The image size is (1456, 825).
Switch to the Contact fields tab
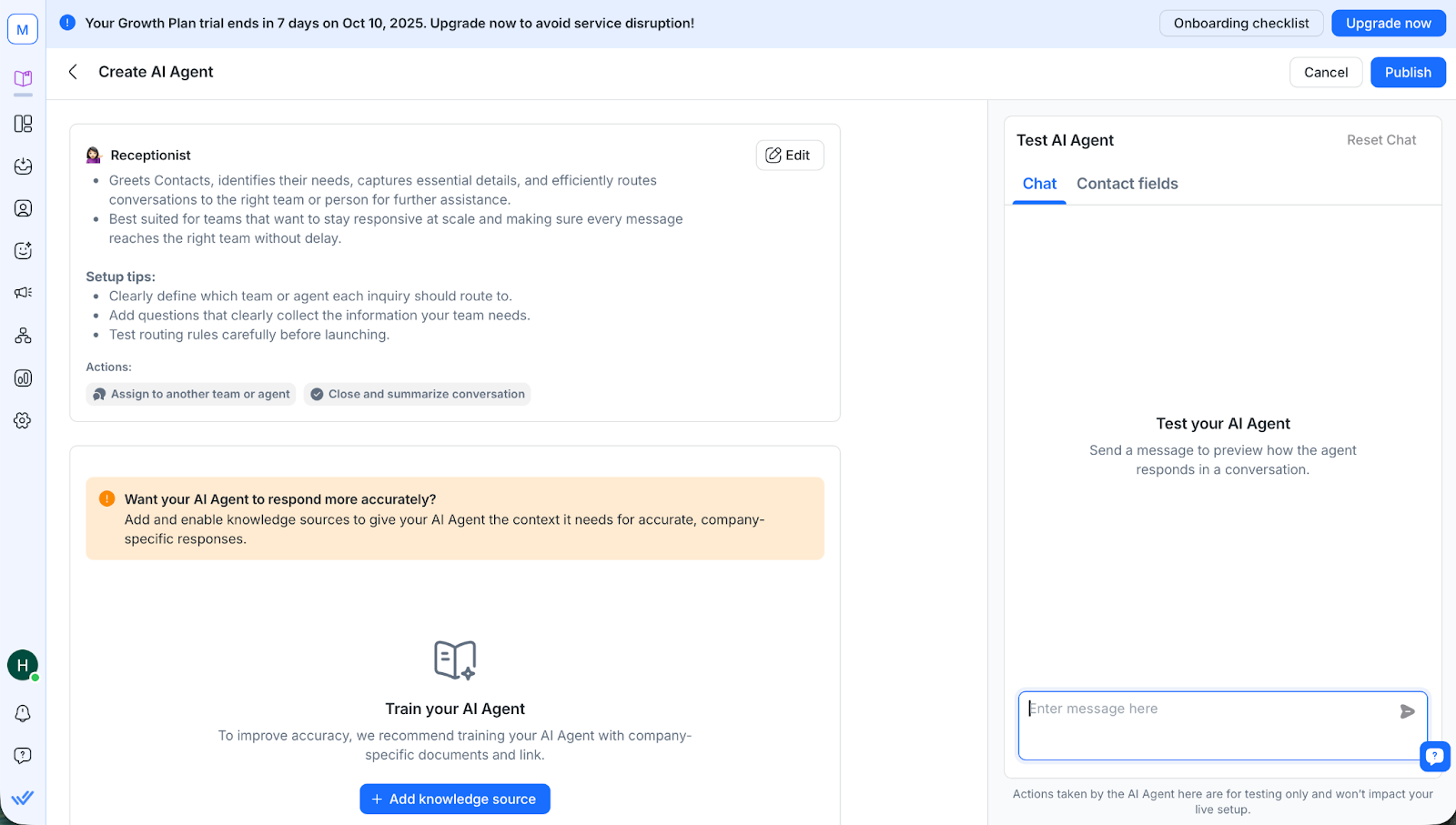click(1127, 184)
